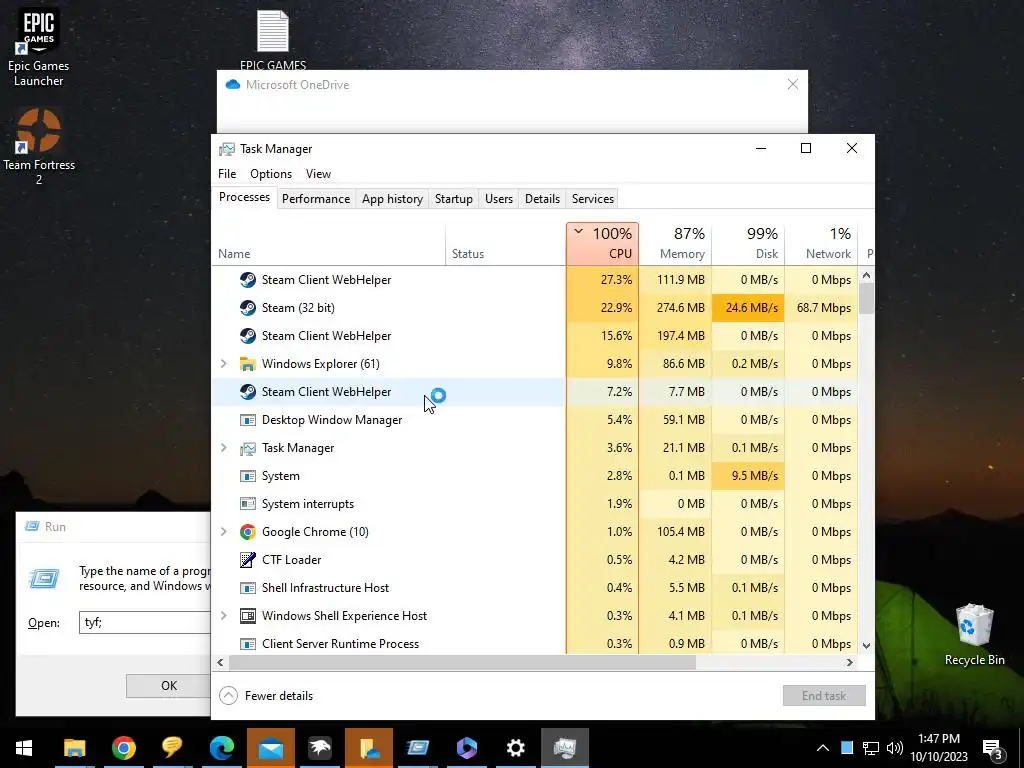Sort processes by Memory column header

click(x=675, y=244)
